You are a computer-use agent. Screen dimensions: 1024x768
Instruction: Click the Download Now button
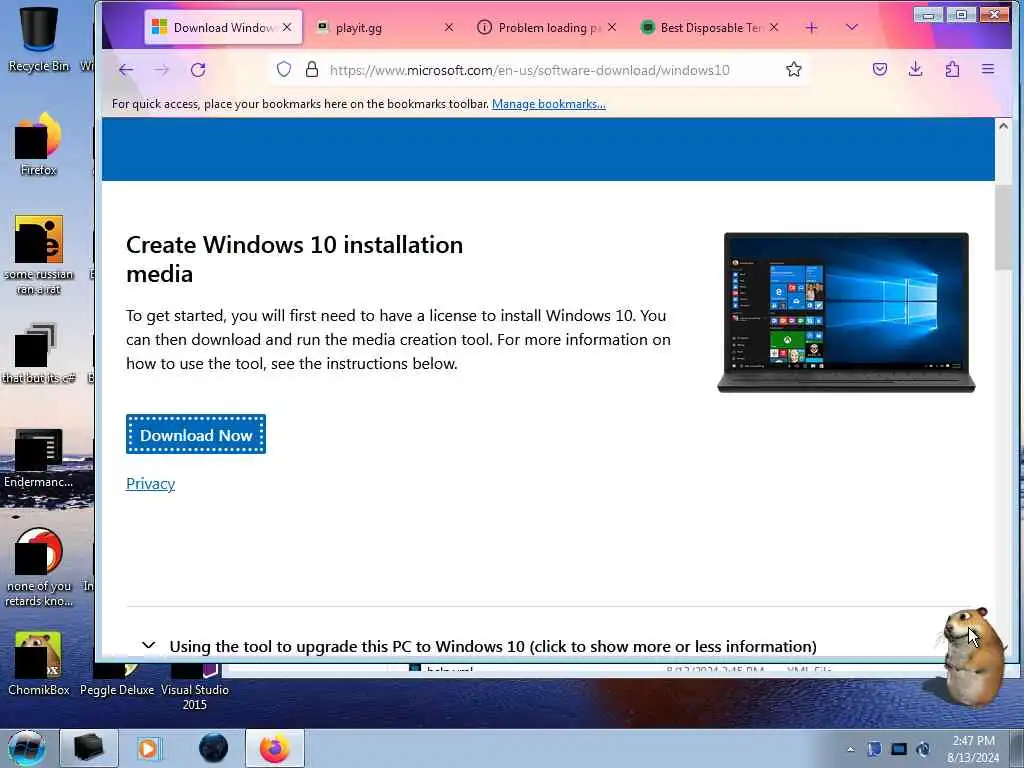(x=196, y=434)
